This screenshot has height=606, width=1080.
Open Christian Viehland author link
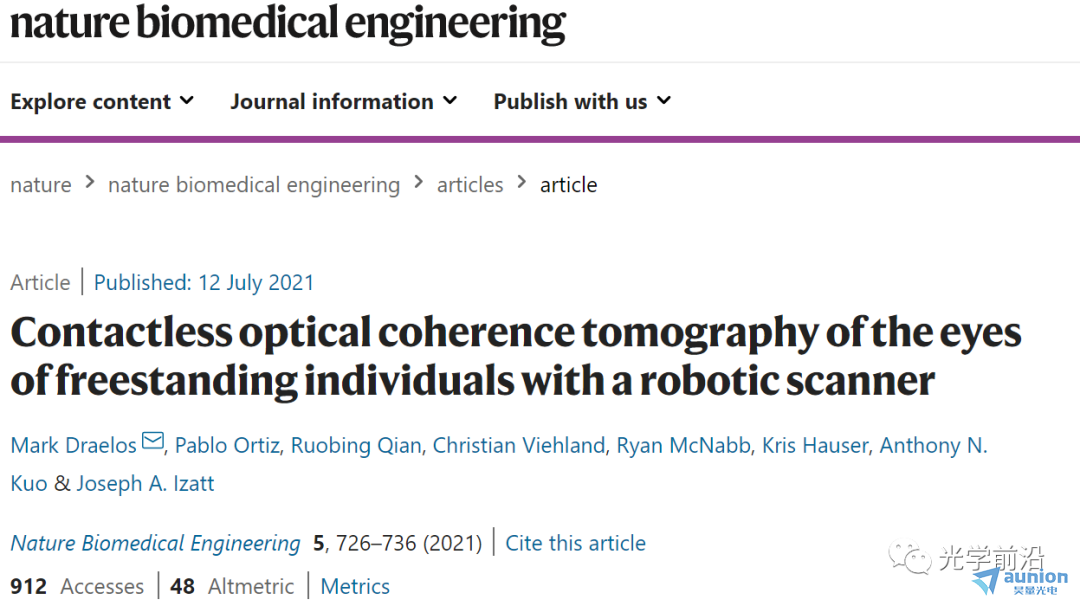pos(519,445)
